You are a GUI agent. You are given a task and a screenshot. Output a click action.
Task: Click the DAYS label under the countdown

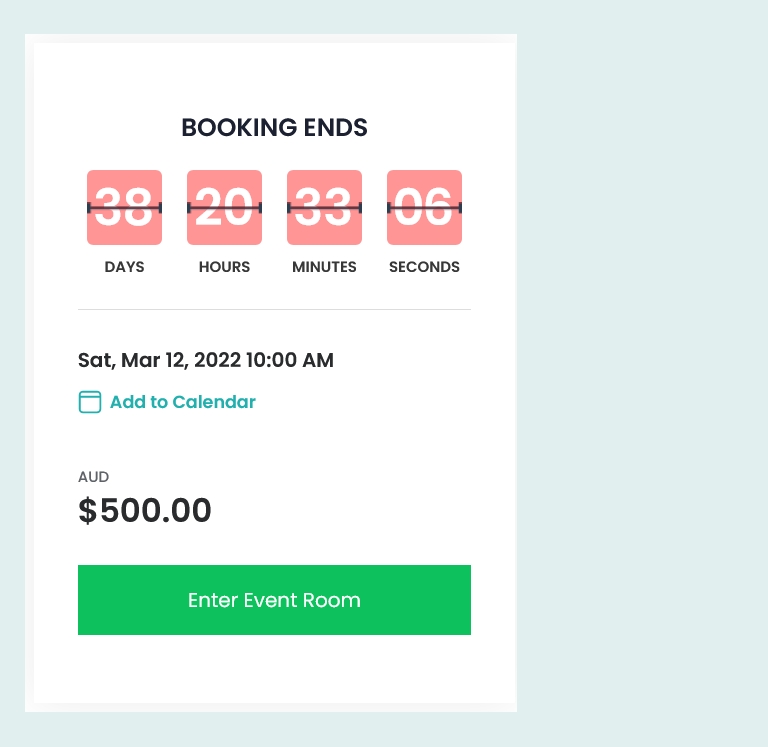(x=124, y=267)
